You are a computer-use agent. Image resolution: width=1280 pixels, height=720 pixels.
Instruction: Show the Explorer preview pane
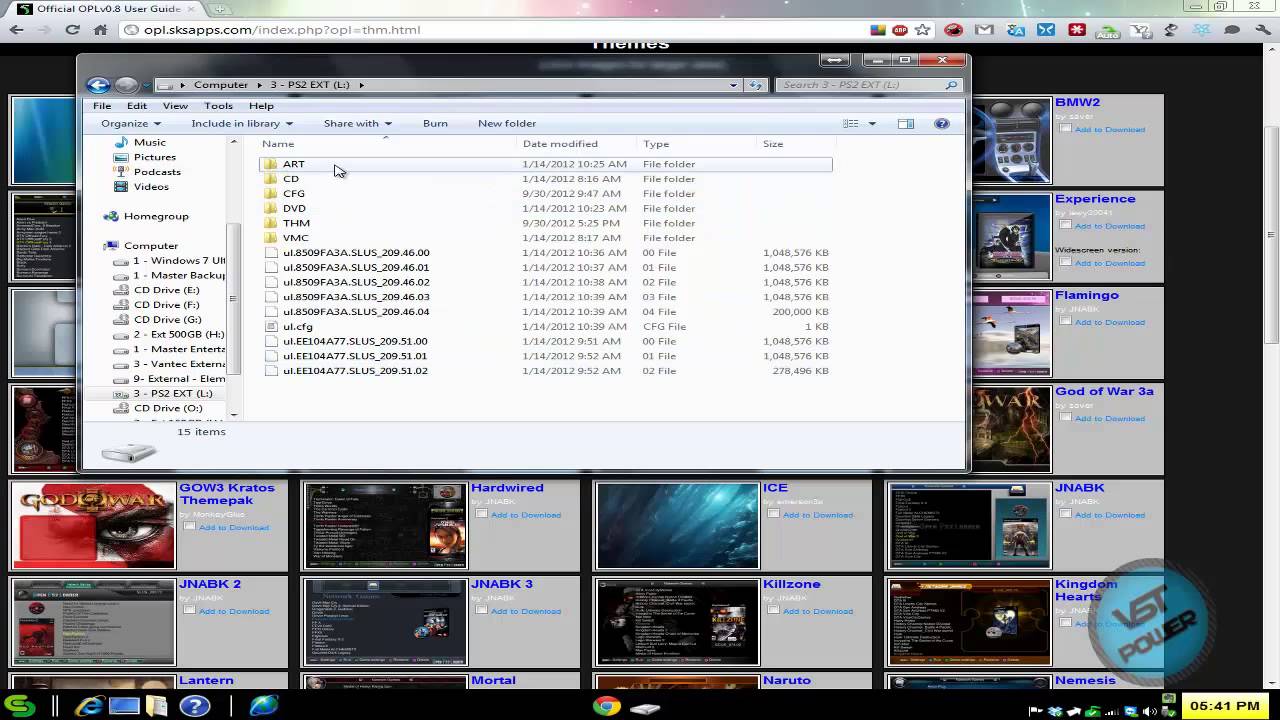pos(905,123)
